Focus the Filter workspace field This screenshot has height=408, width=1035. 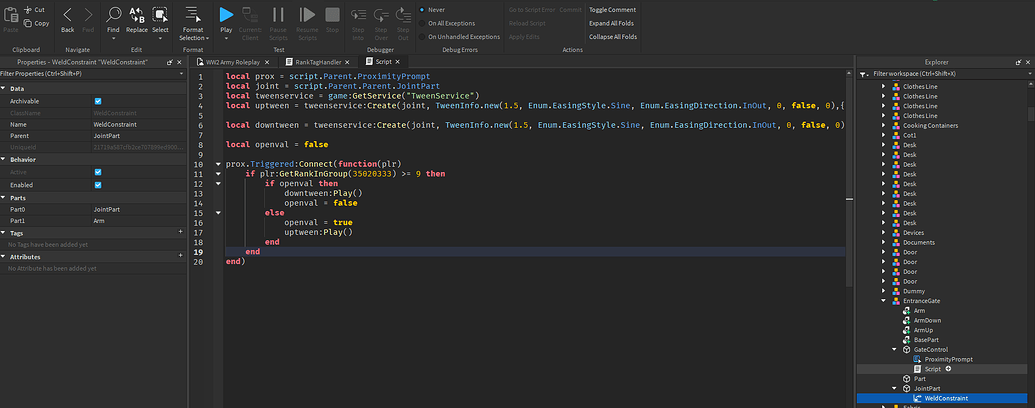(947, 75)
